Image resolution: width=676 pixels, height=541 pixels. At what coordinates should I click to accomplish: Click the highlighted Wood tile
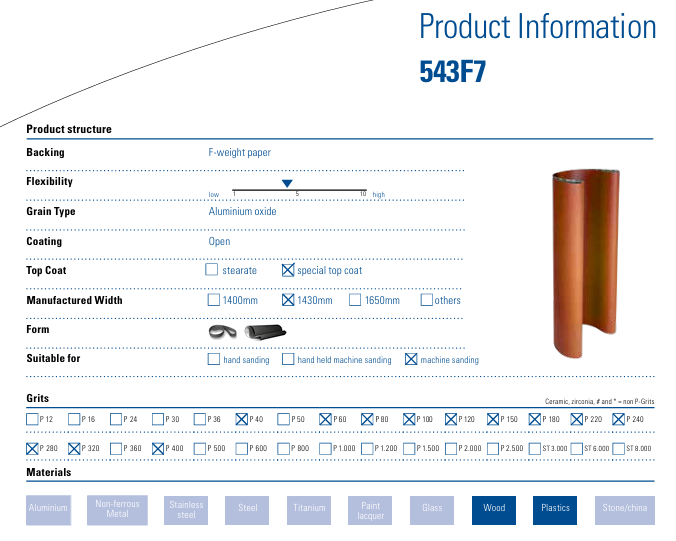point(494,510)
